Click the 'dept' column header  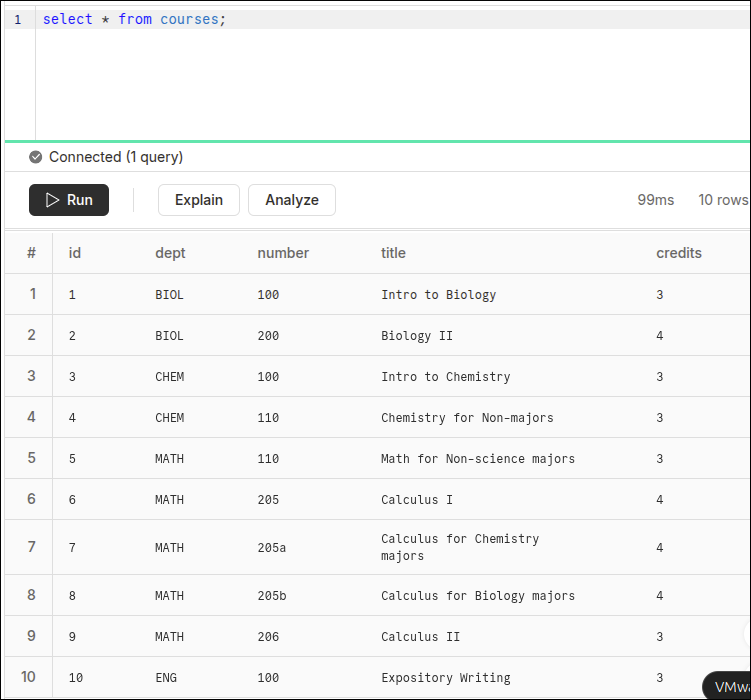[170, 253]
